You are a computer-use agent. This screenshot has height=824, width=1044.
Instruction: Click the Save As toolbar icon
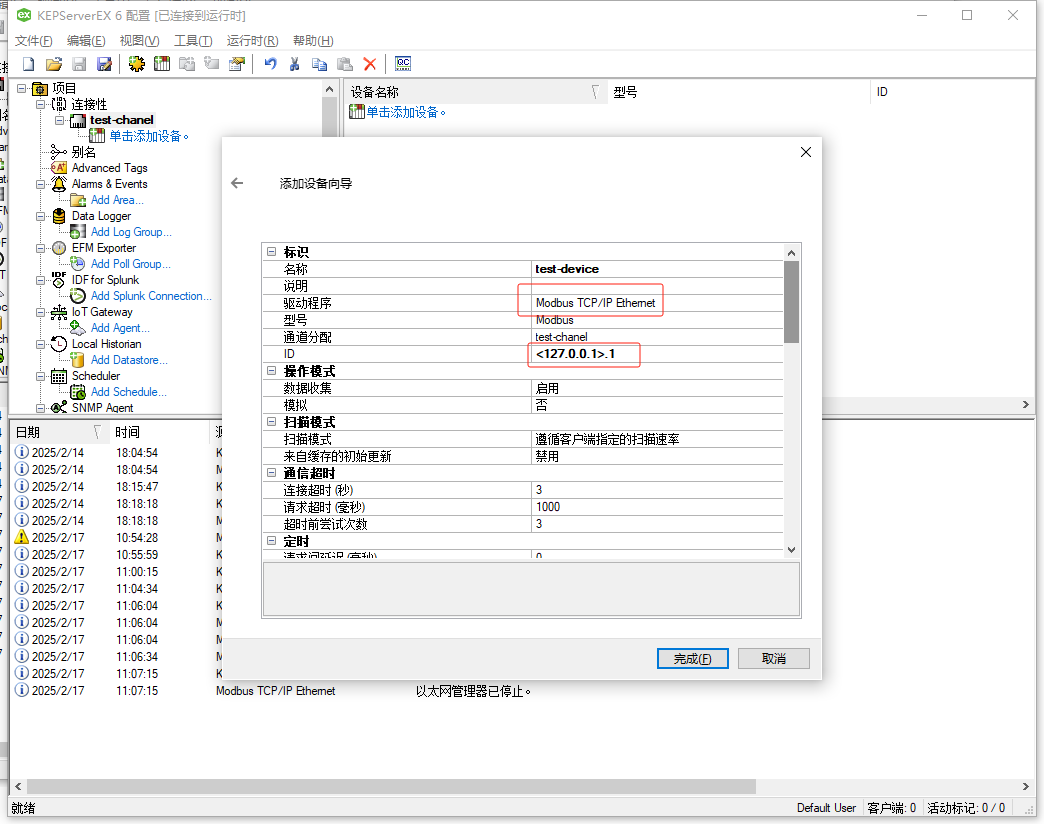tap(104, 64)
